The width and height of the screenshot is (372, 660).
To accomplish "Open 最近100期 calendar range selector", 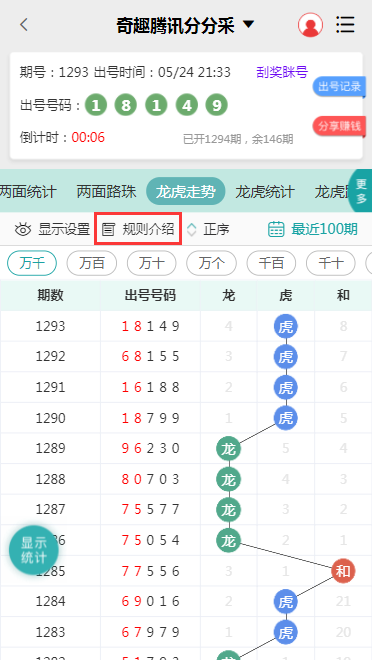I will (313, 229).
